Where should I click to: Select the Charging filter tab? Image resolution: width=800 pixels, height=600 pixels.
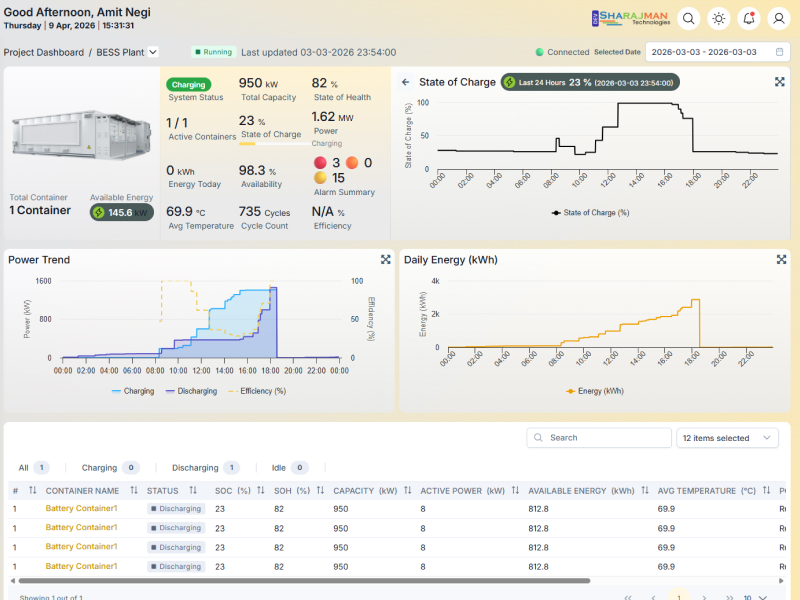(x=110, y=467)
